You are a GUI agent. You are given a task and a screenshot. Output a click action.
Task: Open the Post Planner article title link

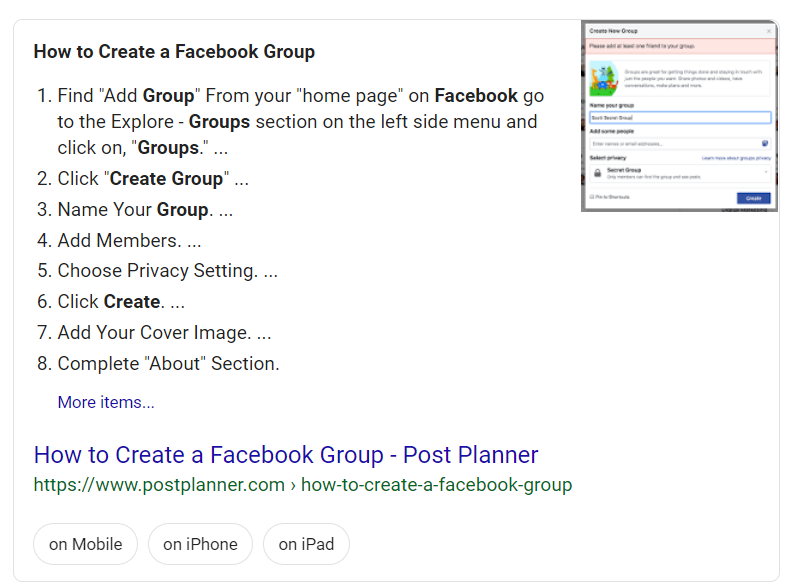coord(286,455)
